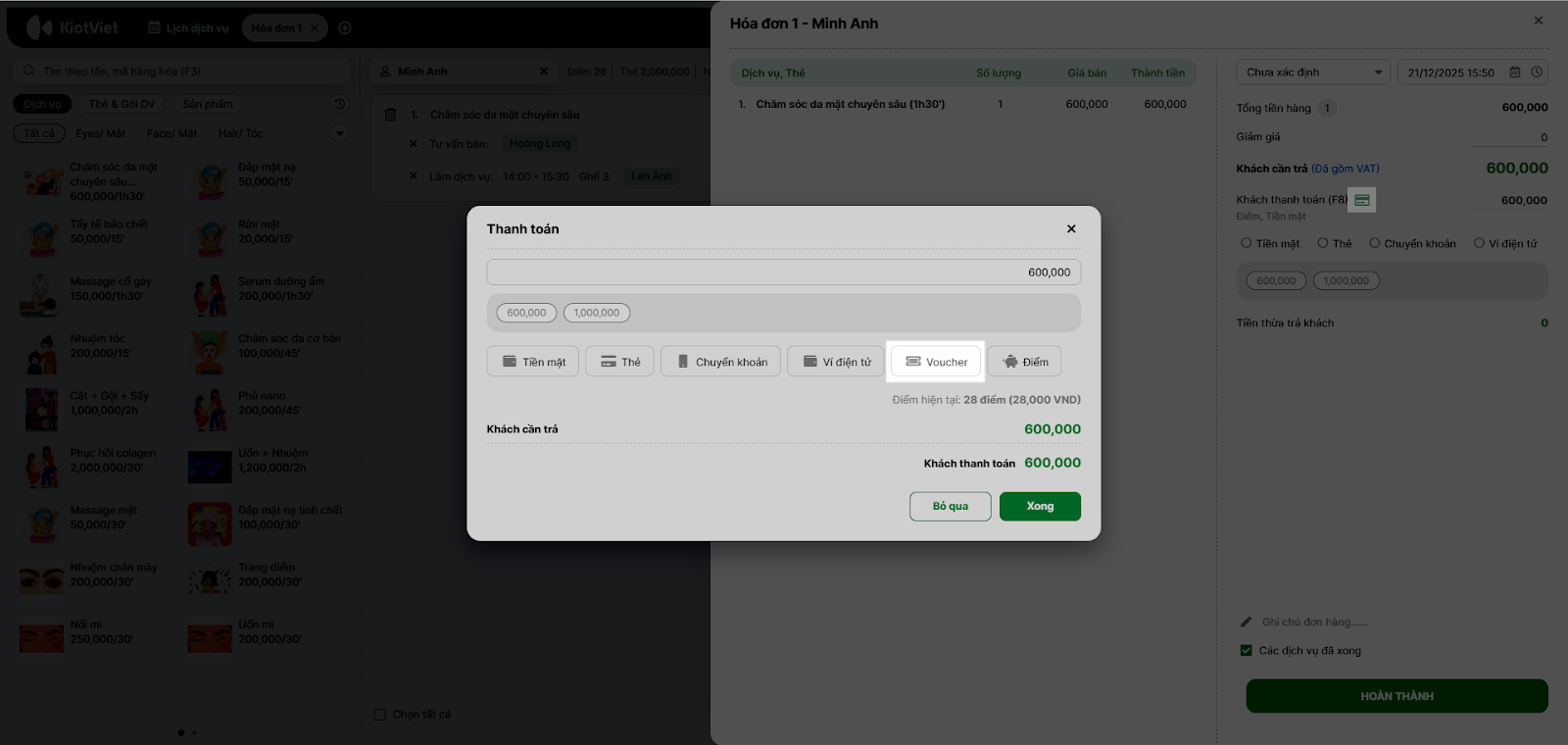1568x745 pixels.
Task: Pick the 600,000 quick amount in Thanh toán dialog
Action: pos(526,313)
